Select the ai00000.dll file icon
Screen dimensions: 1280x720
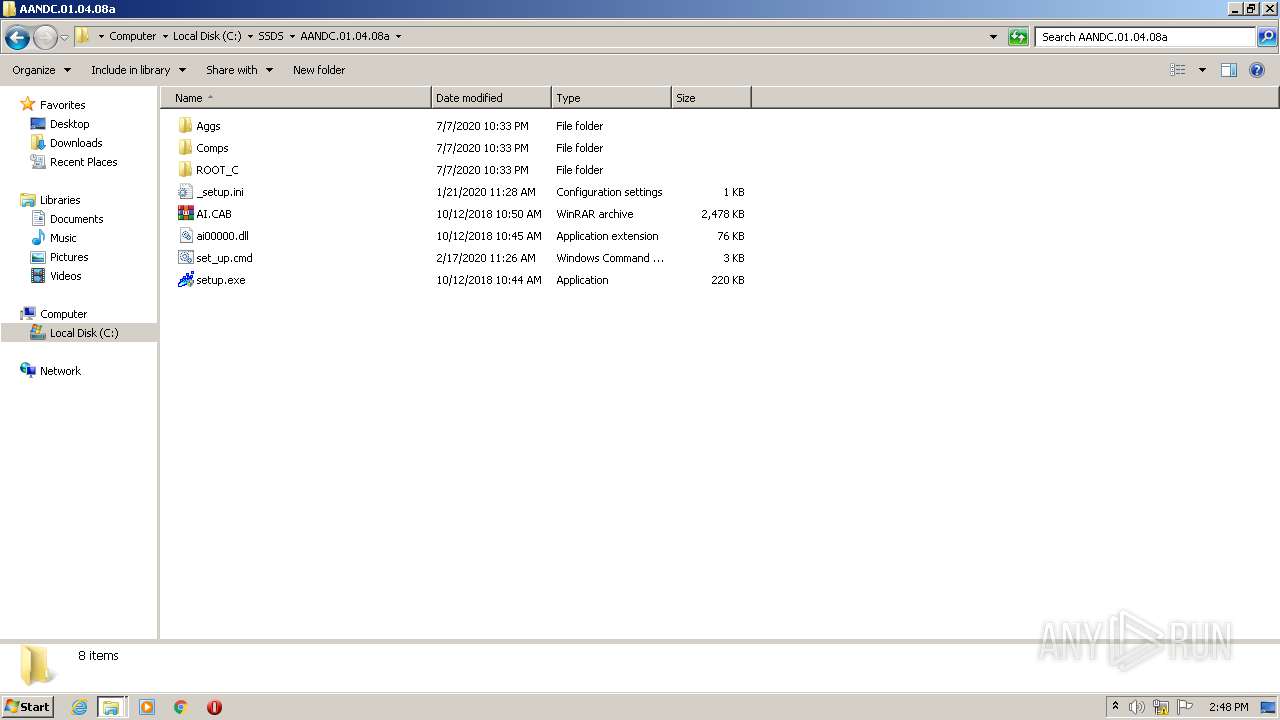[185, 236]
